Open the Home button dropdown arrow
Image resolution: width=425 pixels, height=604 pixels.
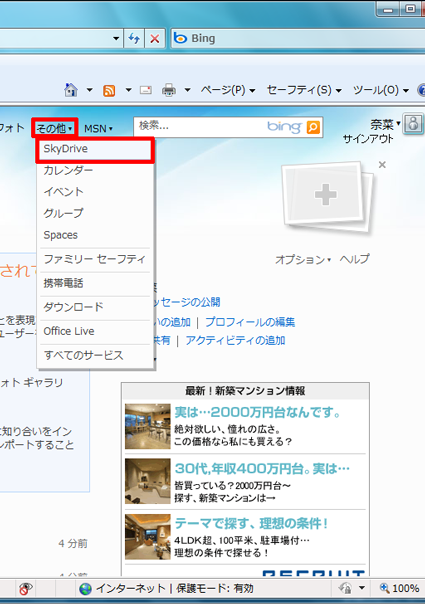pyautogui.click(x=89, y=90)
